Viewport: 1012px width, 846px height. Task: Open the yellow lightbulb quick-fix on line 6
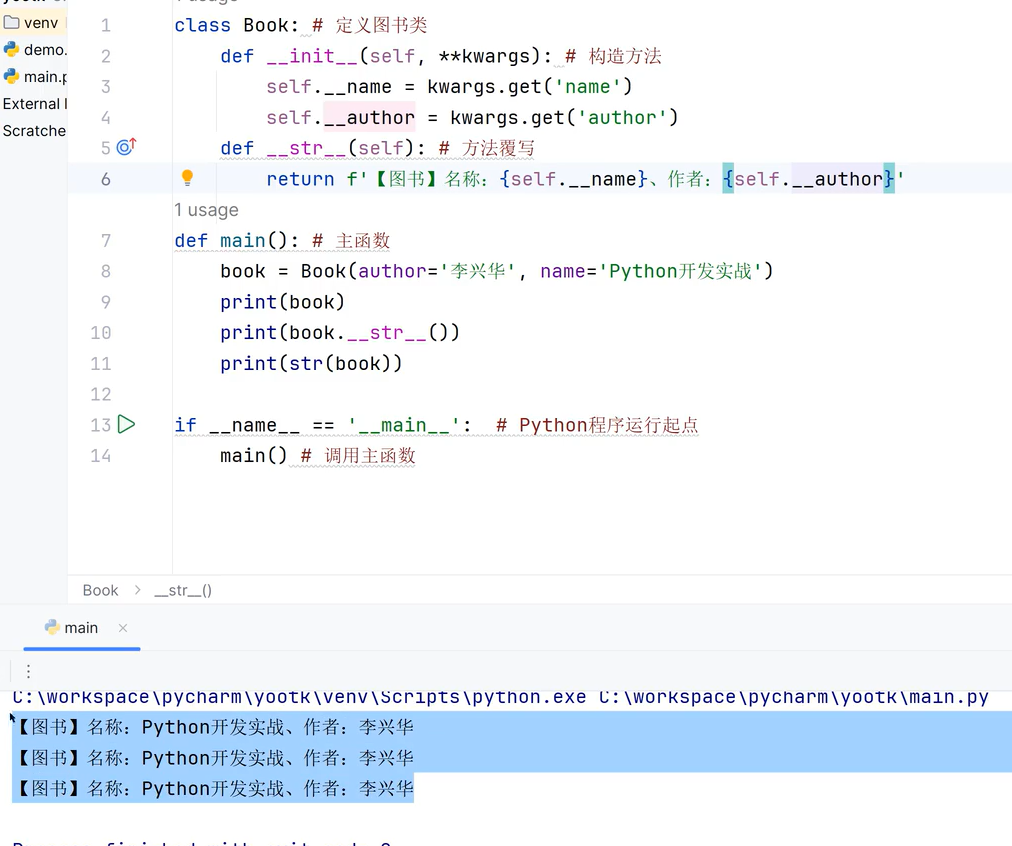(187, 177)
